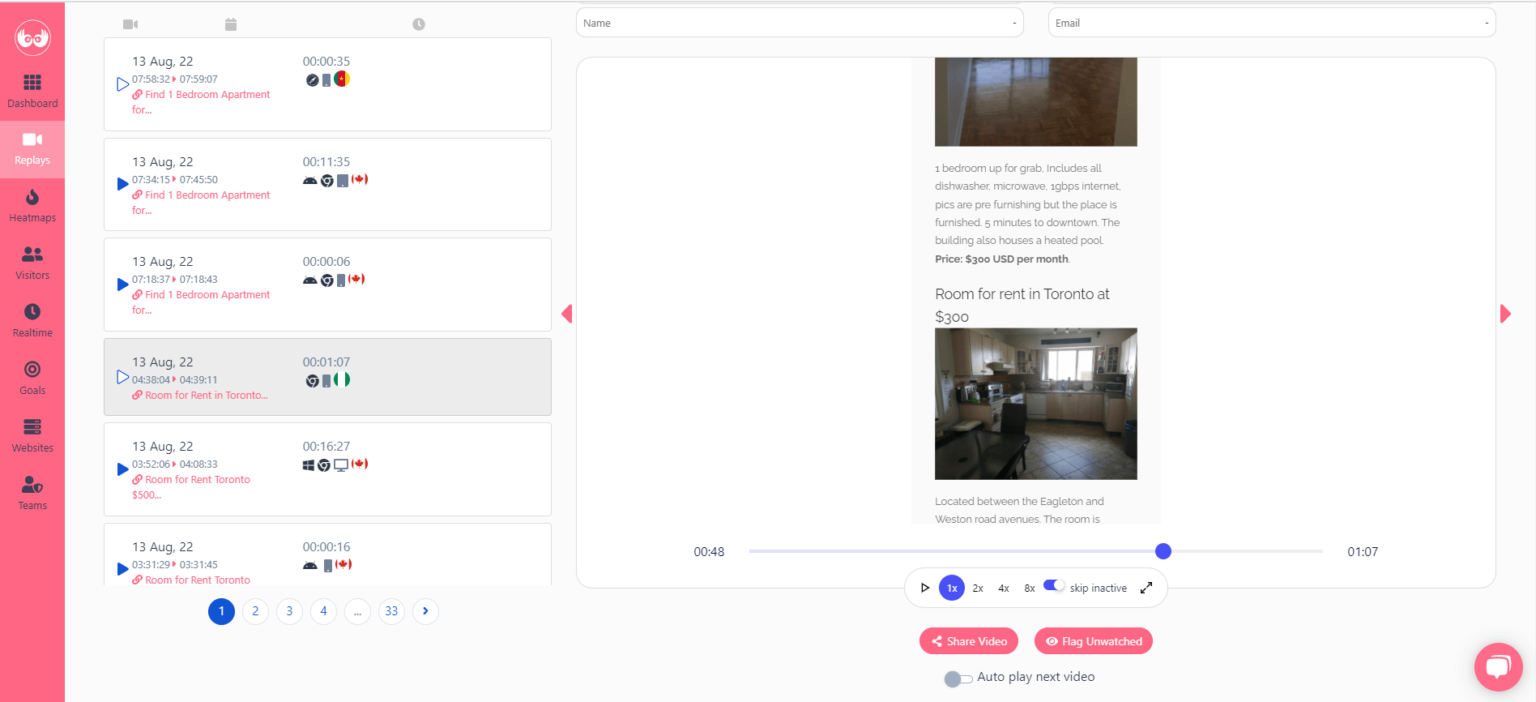Viewport: 1536px width, 702px height.
Task: Click the replay progress slider handle
Action: point(1163,551)
